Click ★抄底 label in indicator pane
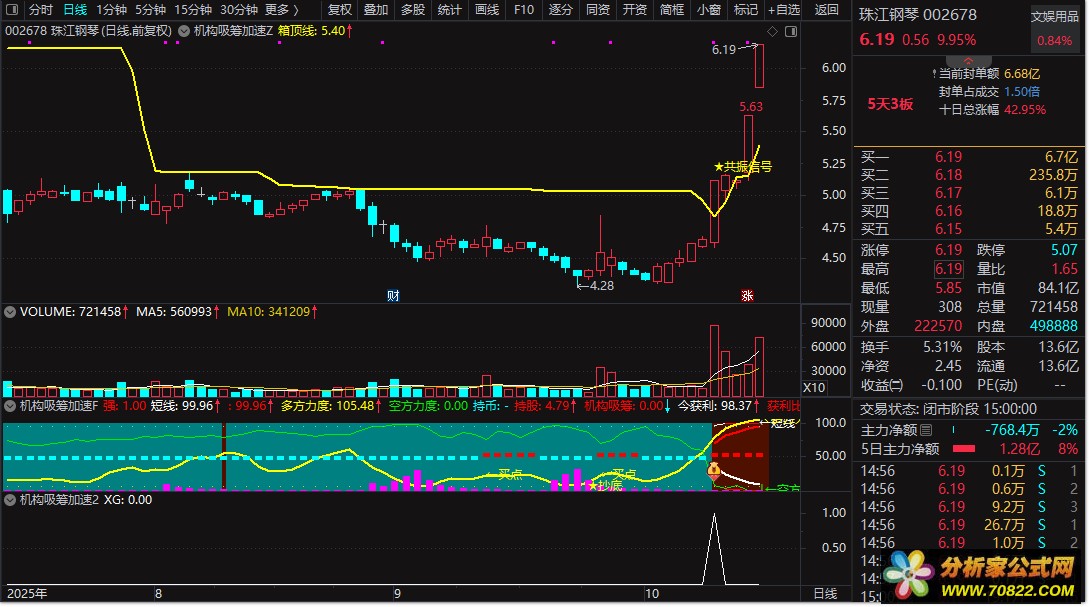Image resolution: width=1091 pixels, height=607 pixels. (605, 485)
